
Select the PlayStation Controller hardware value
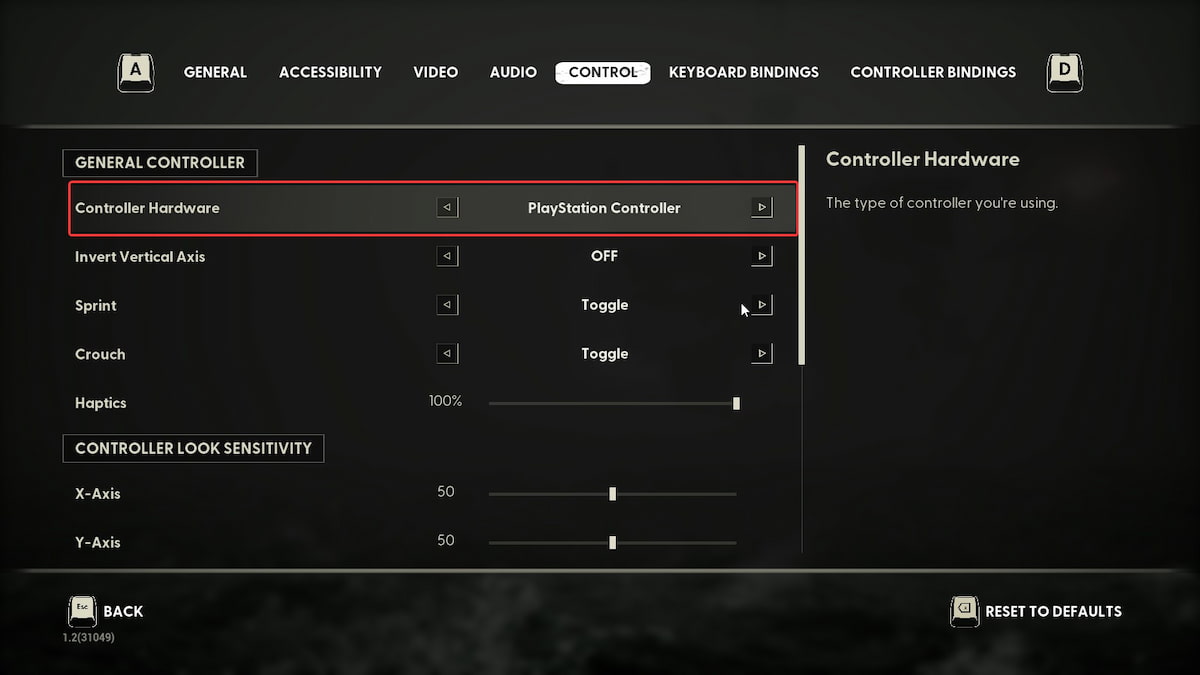coord(604,208)
